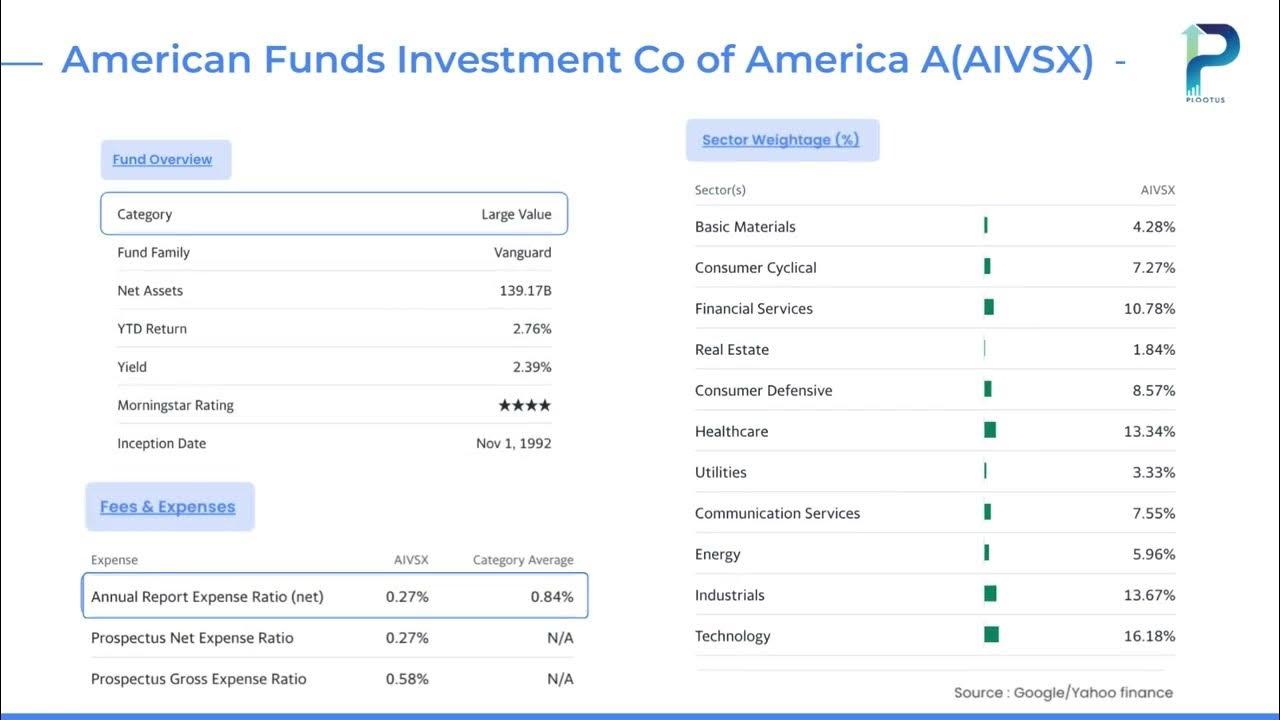Click the Sector Weightage (%) heading link
Image resolution: width=1280 pixels, height=720 pixels.
pos(781,140)
